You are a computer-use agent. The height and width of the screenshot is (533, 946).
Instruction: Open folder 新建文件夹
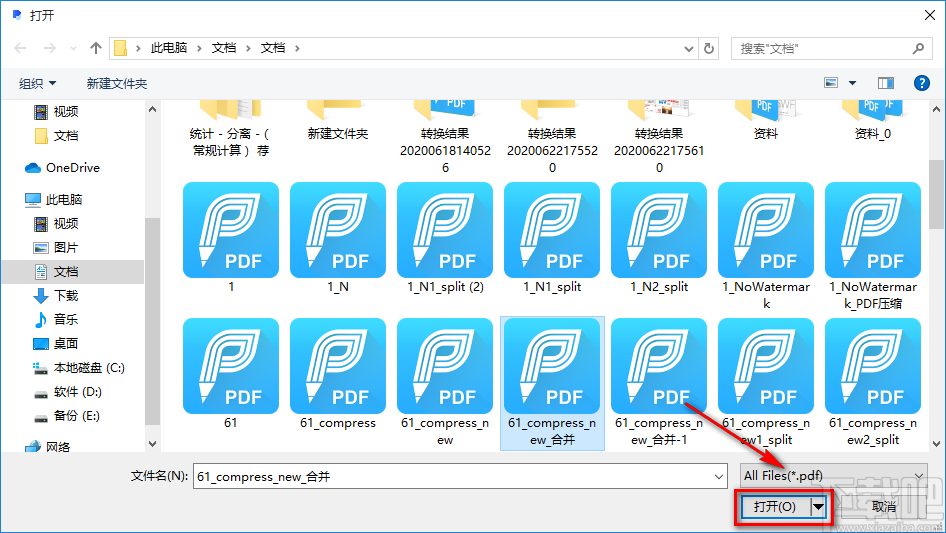[338, 121]
